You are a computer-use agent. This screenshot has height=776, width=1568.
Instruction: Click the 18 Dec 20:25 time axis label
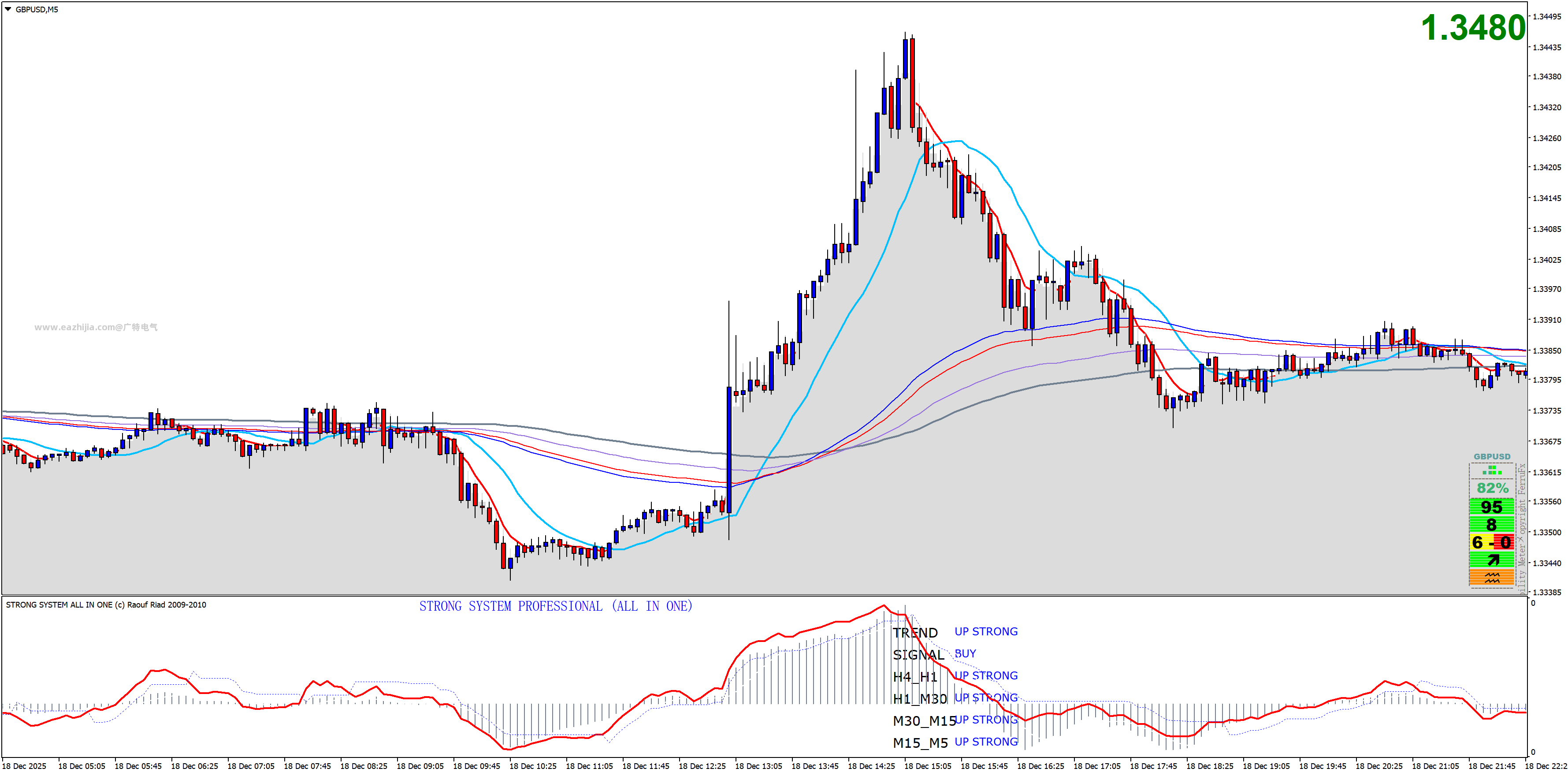tap(1379, 766)
